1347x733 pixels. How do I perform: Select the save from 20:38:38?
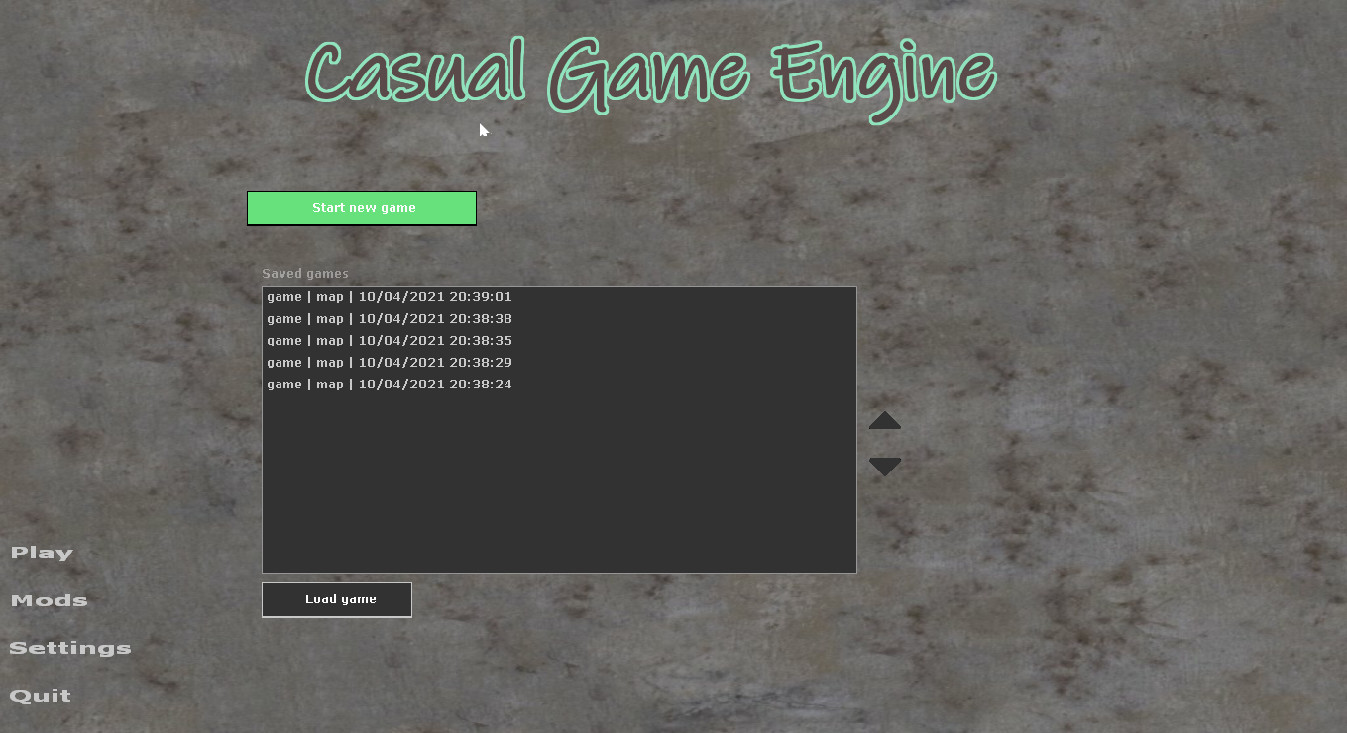pos(389,318)
